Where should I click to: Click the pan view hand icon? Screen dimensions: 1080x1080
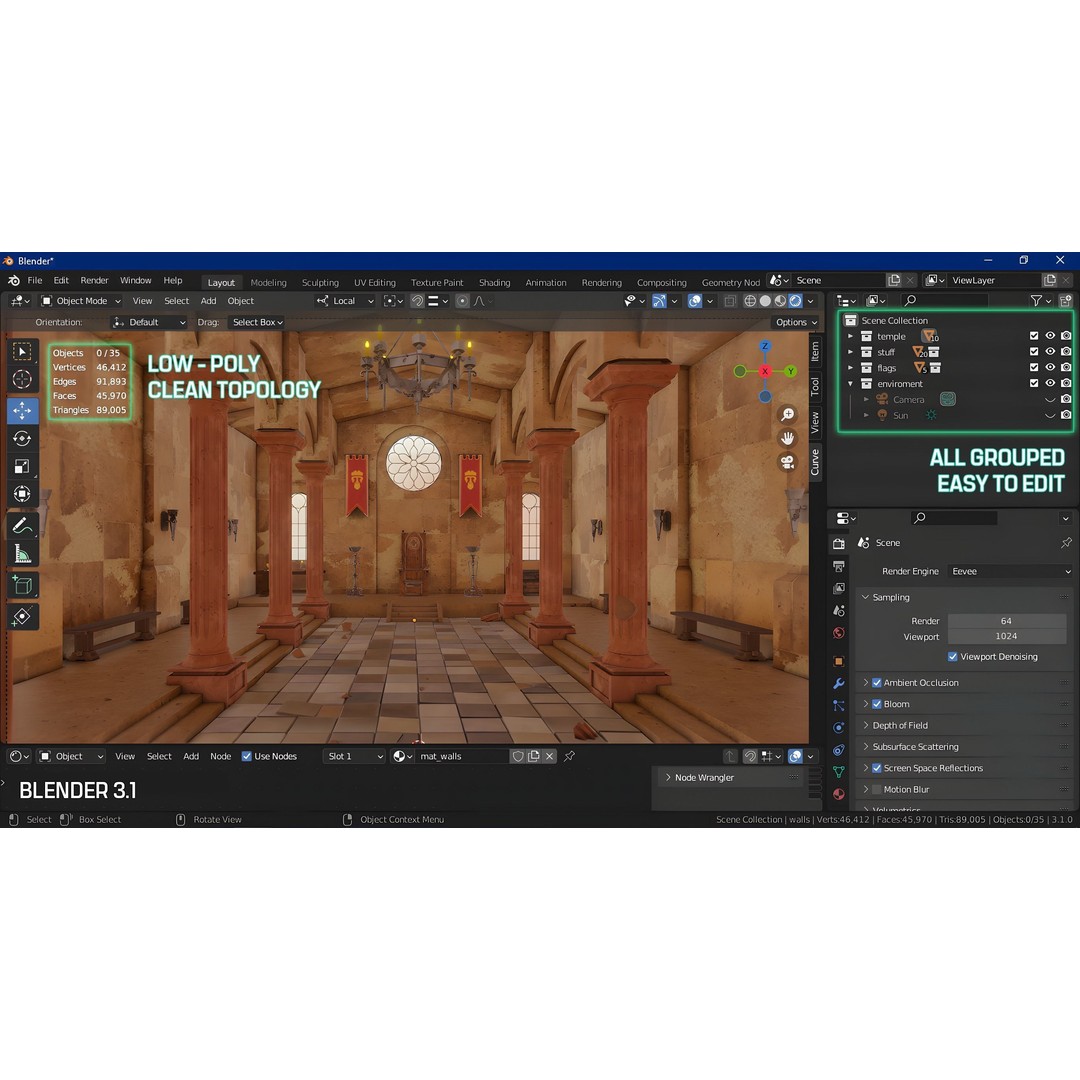[x=787, y=438]
